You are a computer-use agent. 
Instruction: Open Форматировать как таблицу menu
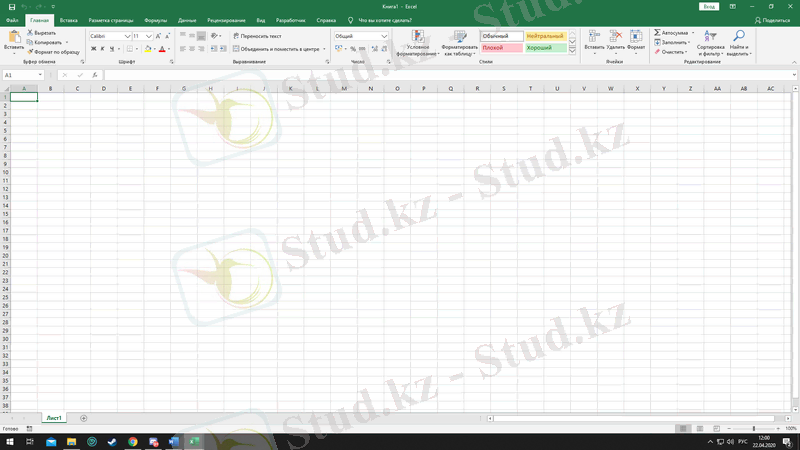459,43
